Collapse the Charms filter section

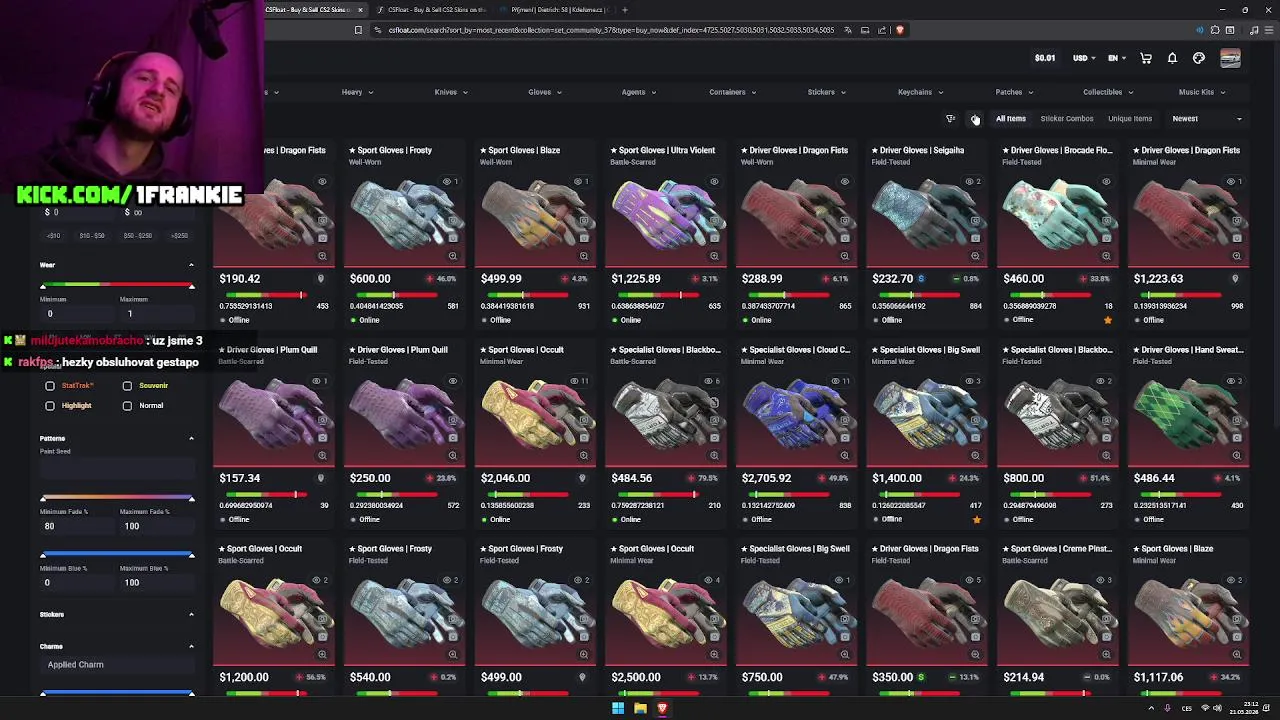pos(191,646)
